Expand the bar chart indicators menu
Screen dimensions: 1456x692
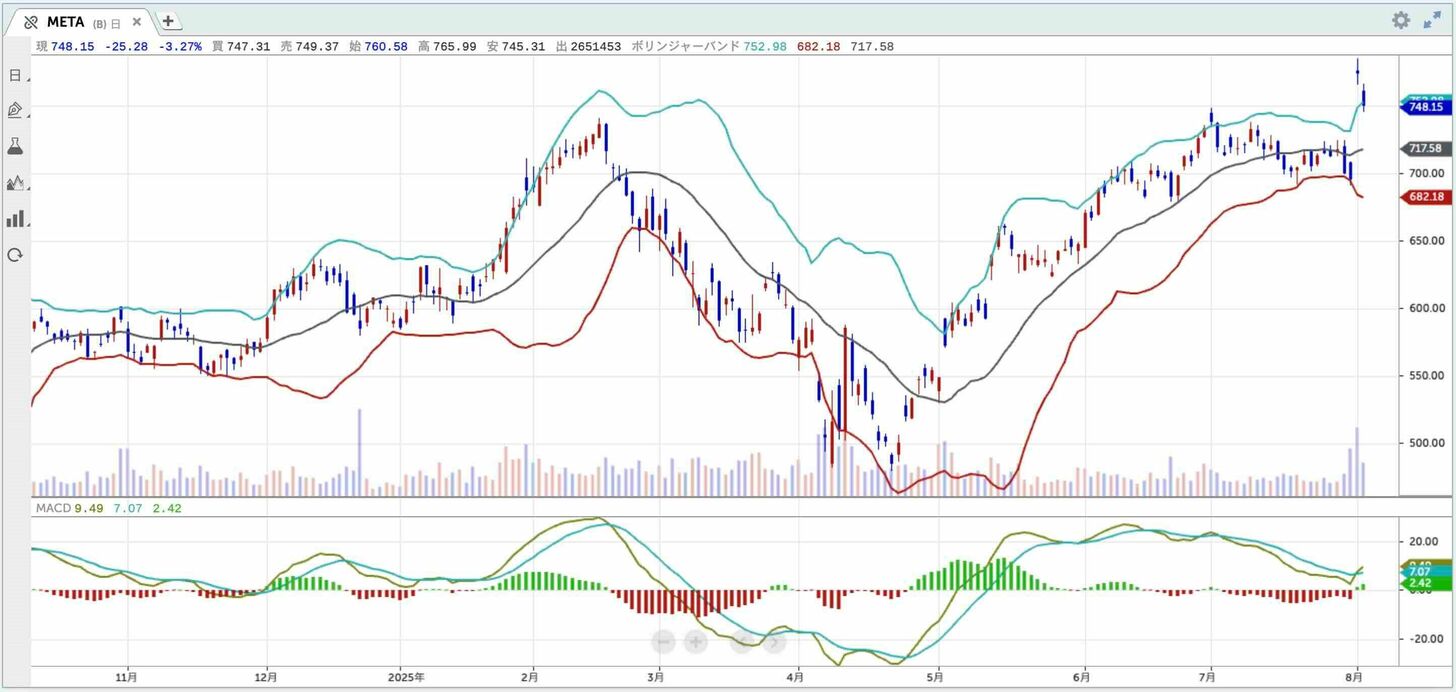click(x=15, y=218)
